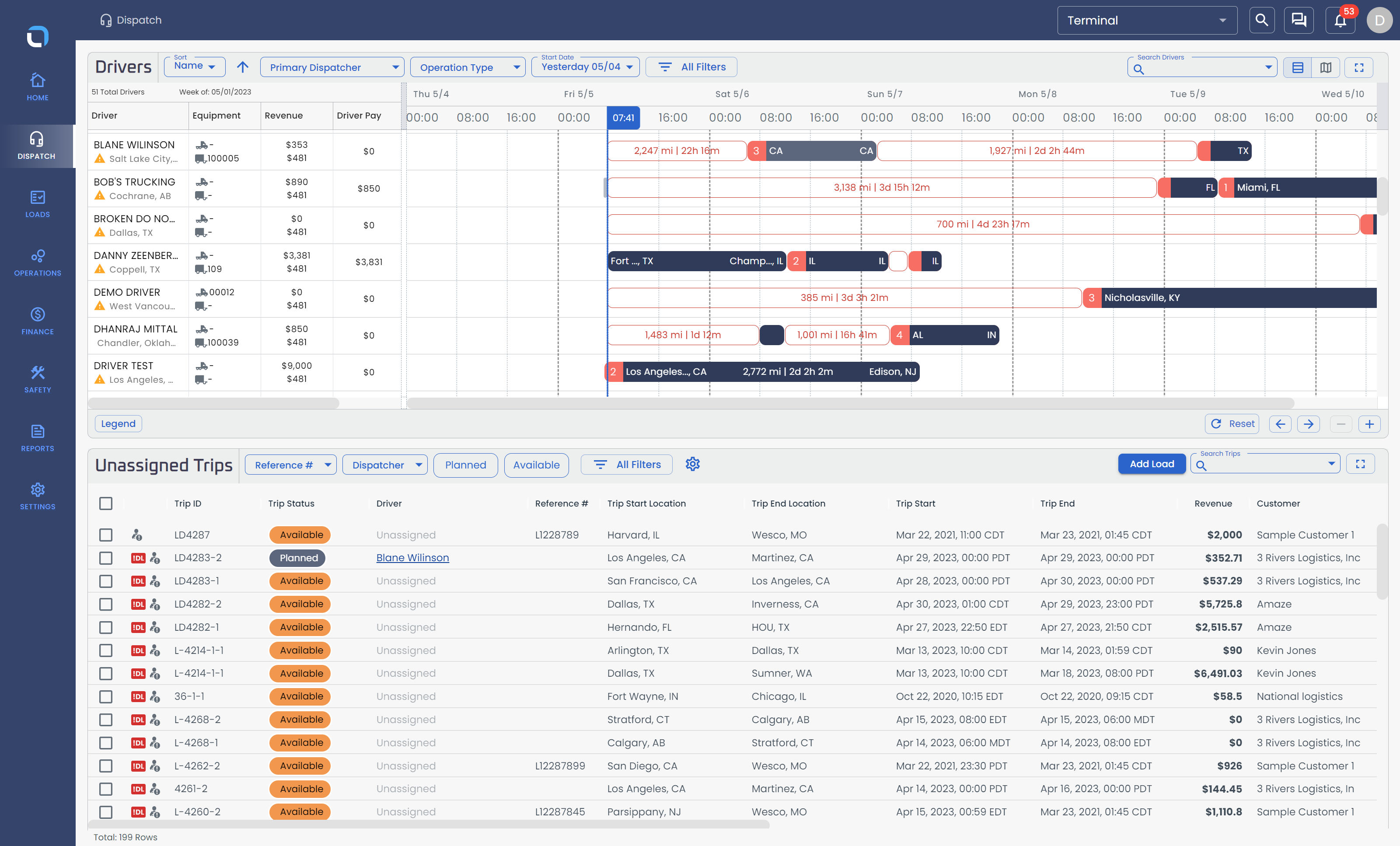
Task: Expand Reference # filter dropdown
Action: [x=290, y=465]
